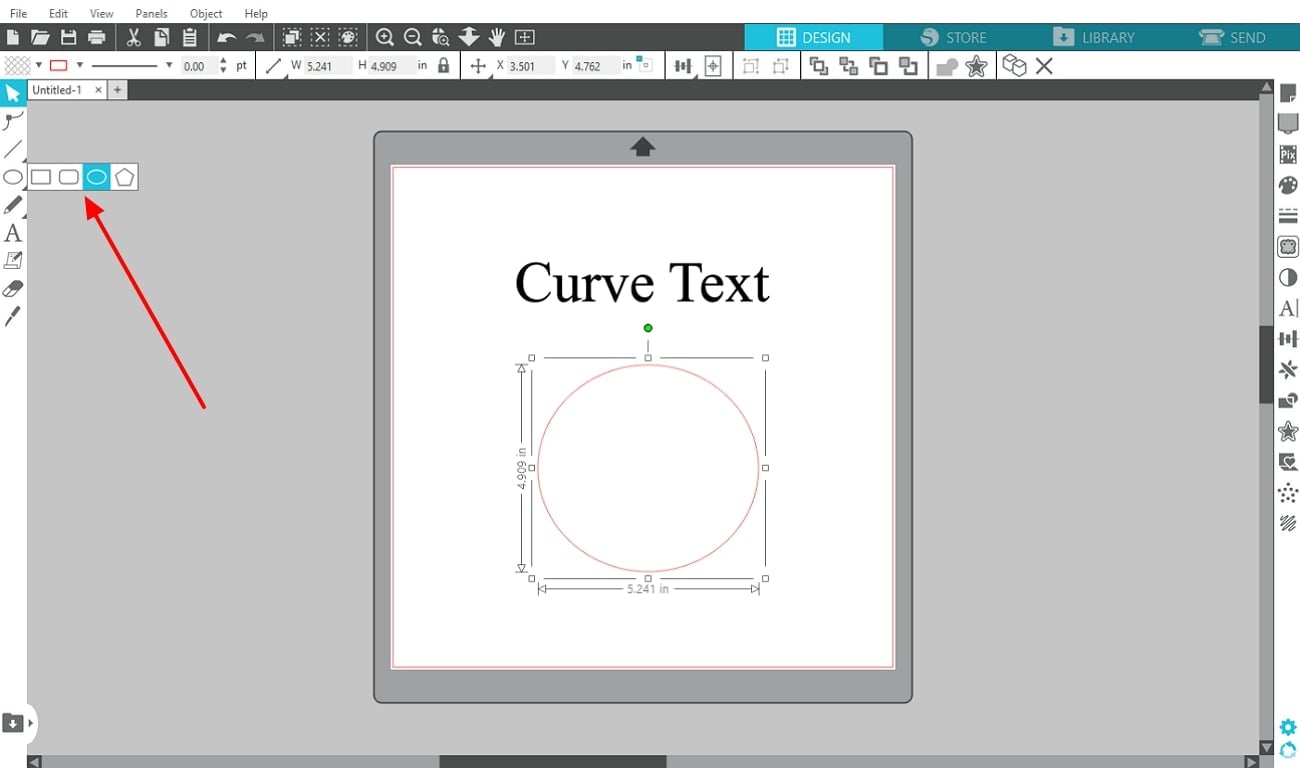The width and height of the screenshot is (1300, 768).
Task: Paste from clipboard
Action: coord(189,37)
